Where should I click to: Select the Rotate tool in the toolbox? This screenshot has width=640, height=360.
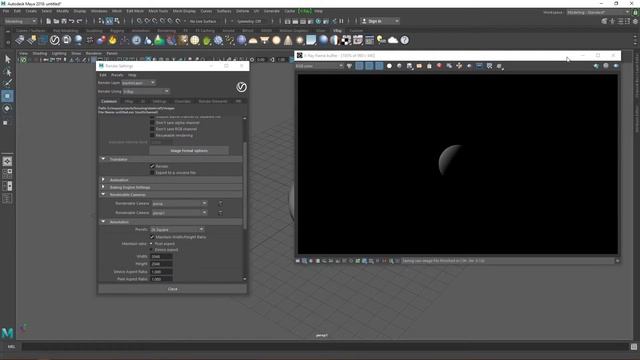[x=7, y=109]
